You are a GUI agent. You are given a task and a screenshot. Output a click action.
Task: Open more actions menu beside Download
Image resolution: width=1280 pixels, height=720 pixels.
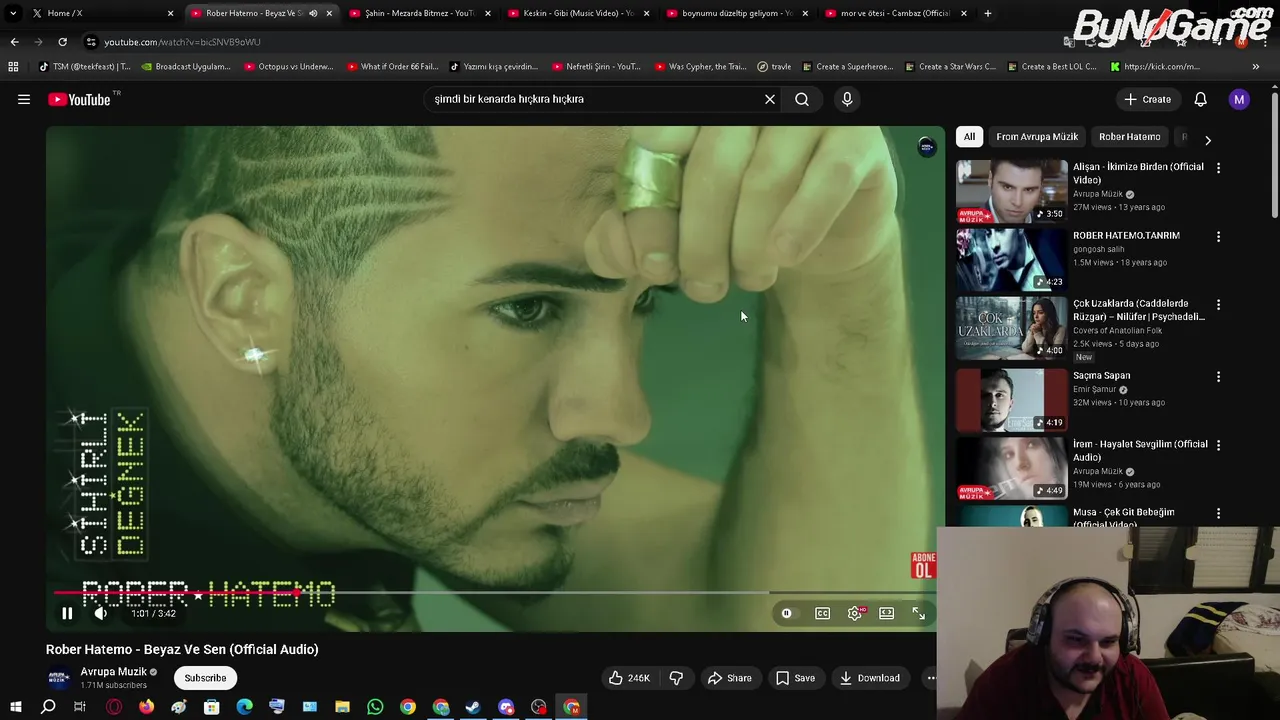tap(930, 678)
